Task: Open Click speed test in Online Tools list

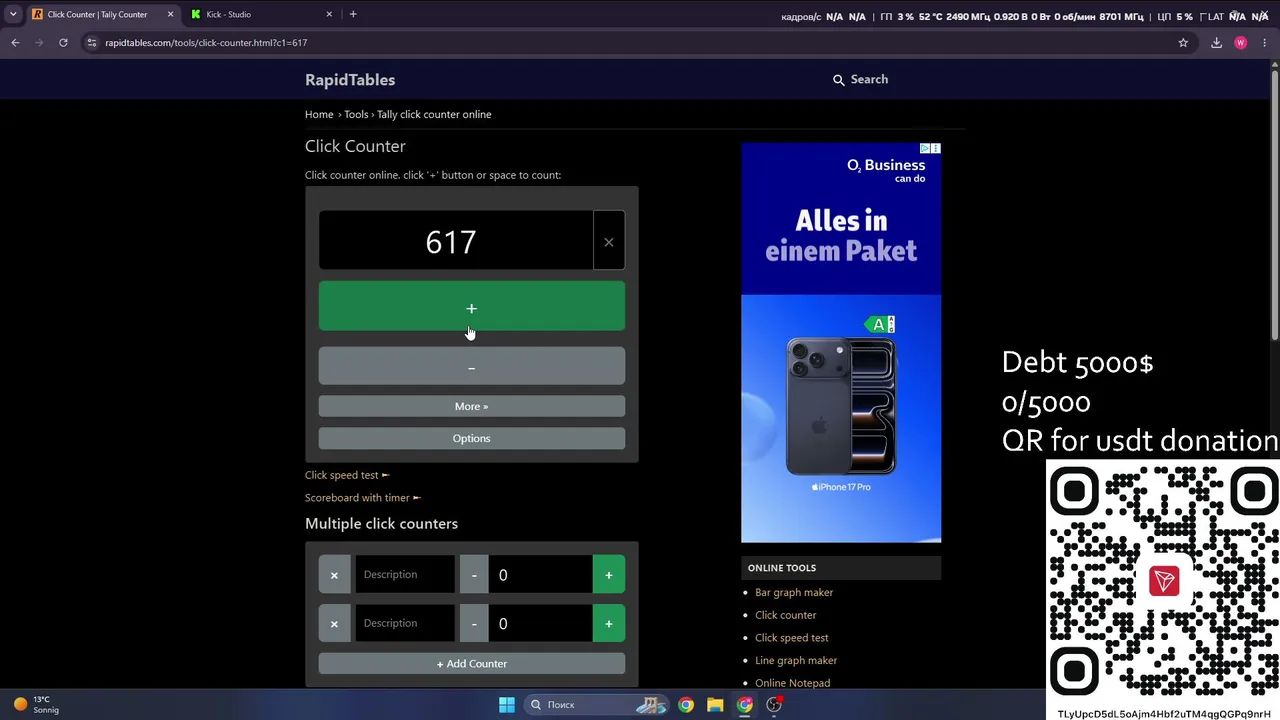Action: pyautogui.click(x=791, y=637)
